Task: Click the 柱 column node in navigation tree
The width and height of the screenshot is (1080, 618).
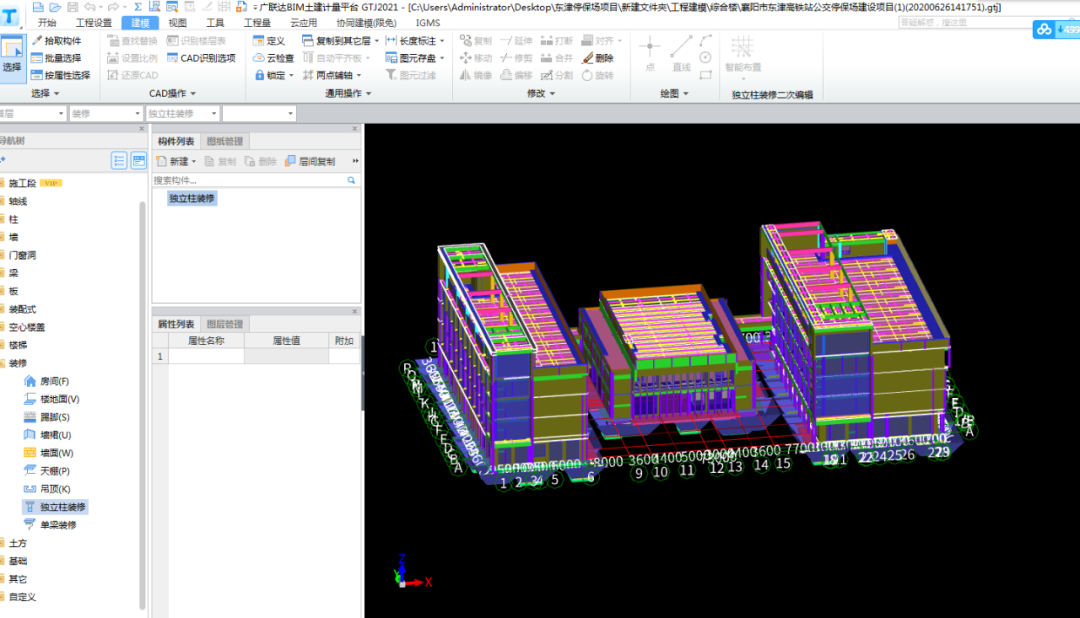Action: pyautogui.click(x=13, y=219)
